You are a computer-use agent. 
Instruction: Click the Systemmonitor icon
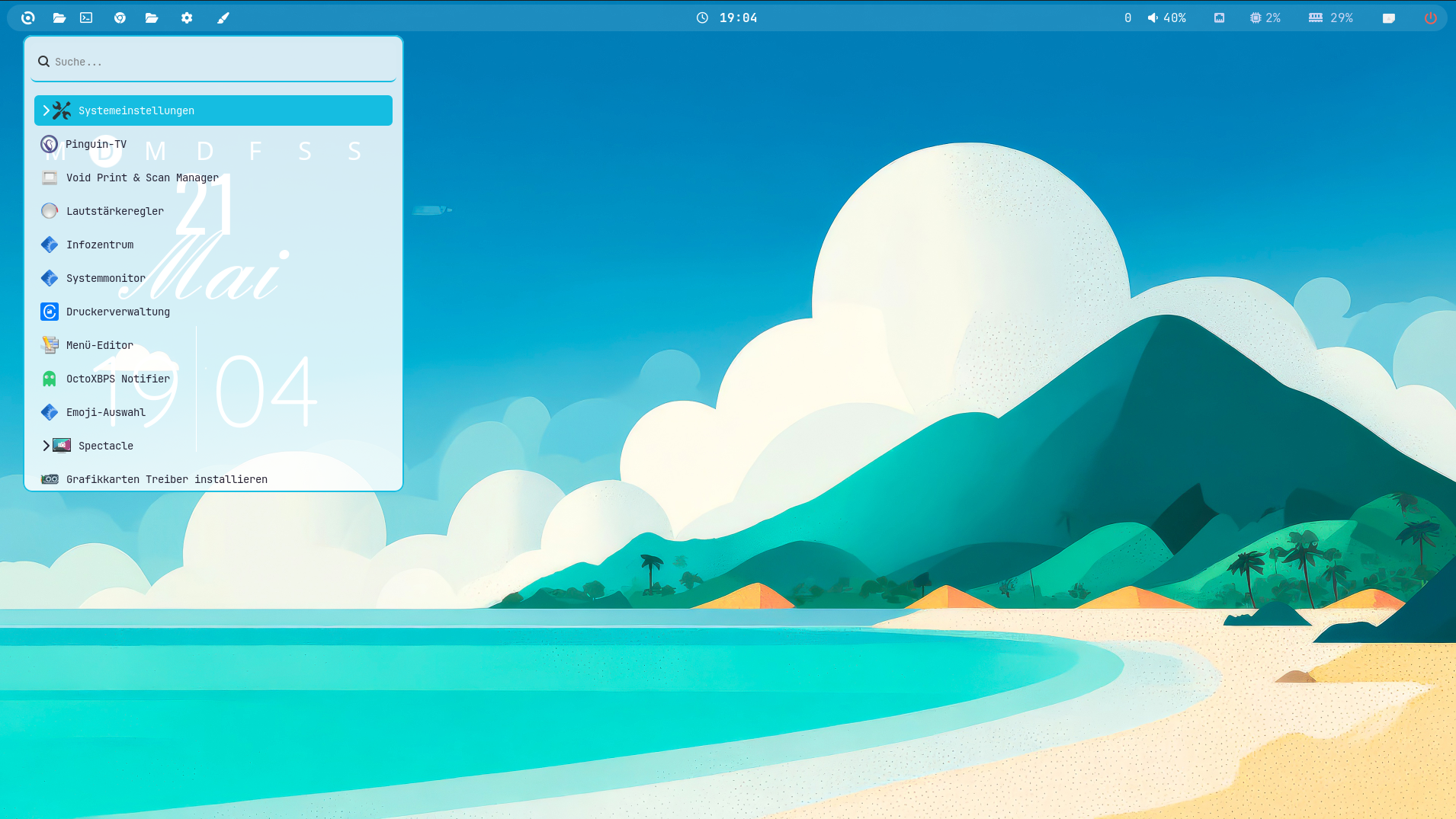point(50,278)
